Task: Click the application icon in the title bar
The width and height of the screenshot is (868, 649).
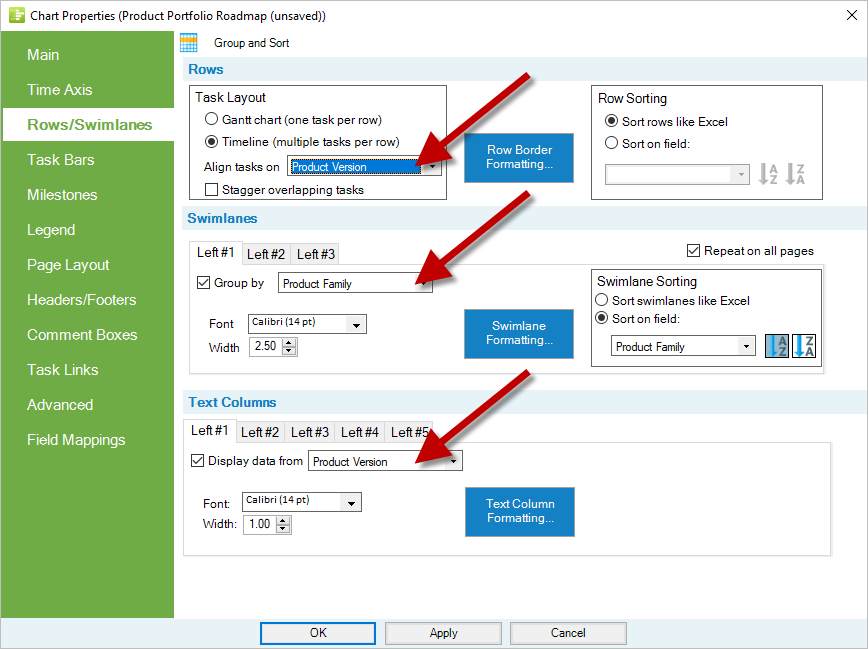Action: tap(17, 15)
